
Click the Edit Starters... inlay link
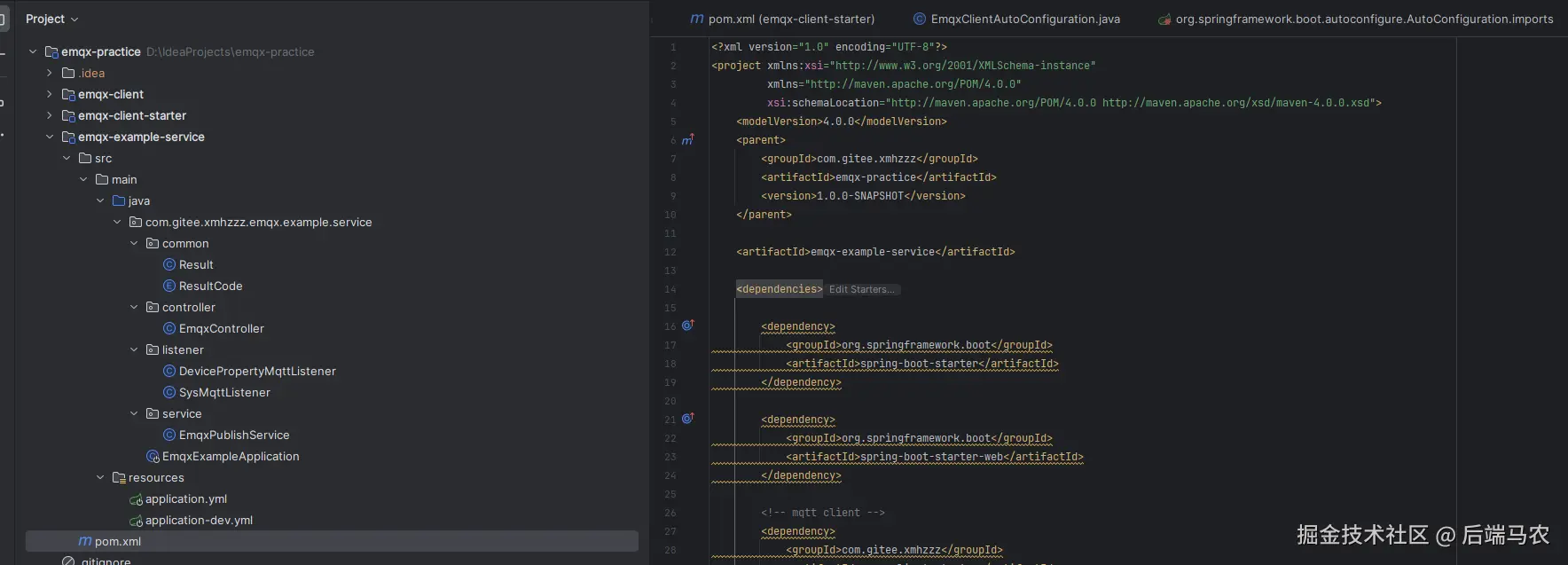(x=861, y=289)
